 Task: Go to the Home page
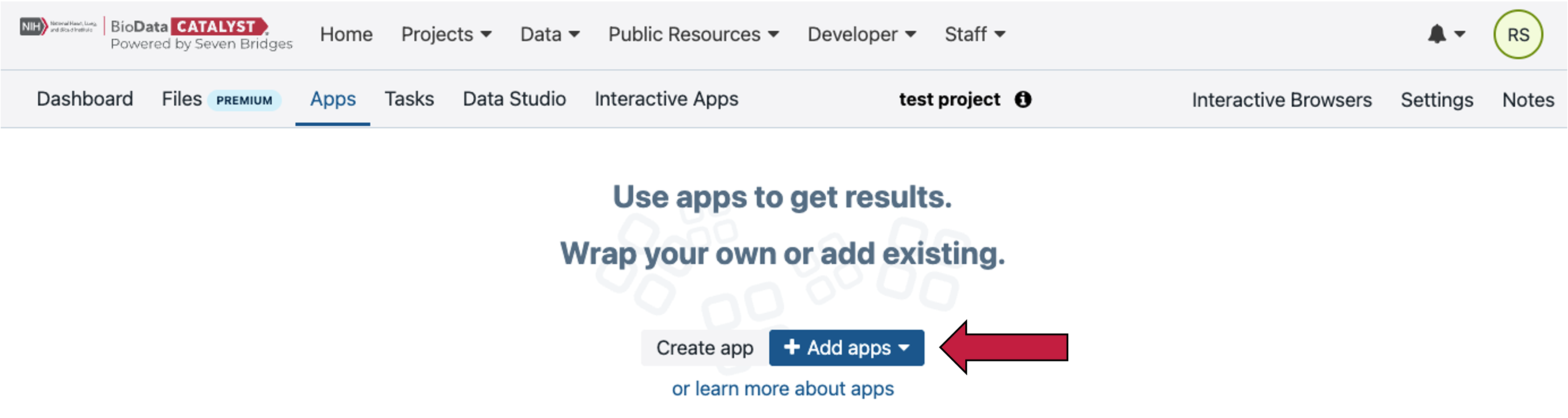(346, 34)
